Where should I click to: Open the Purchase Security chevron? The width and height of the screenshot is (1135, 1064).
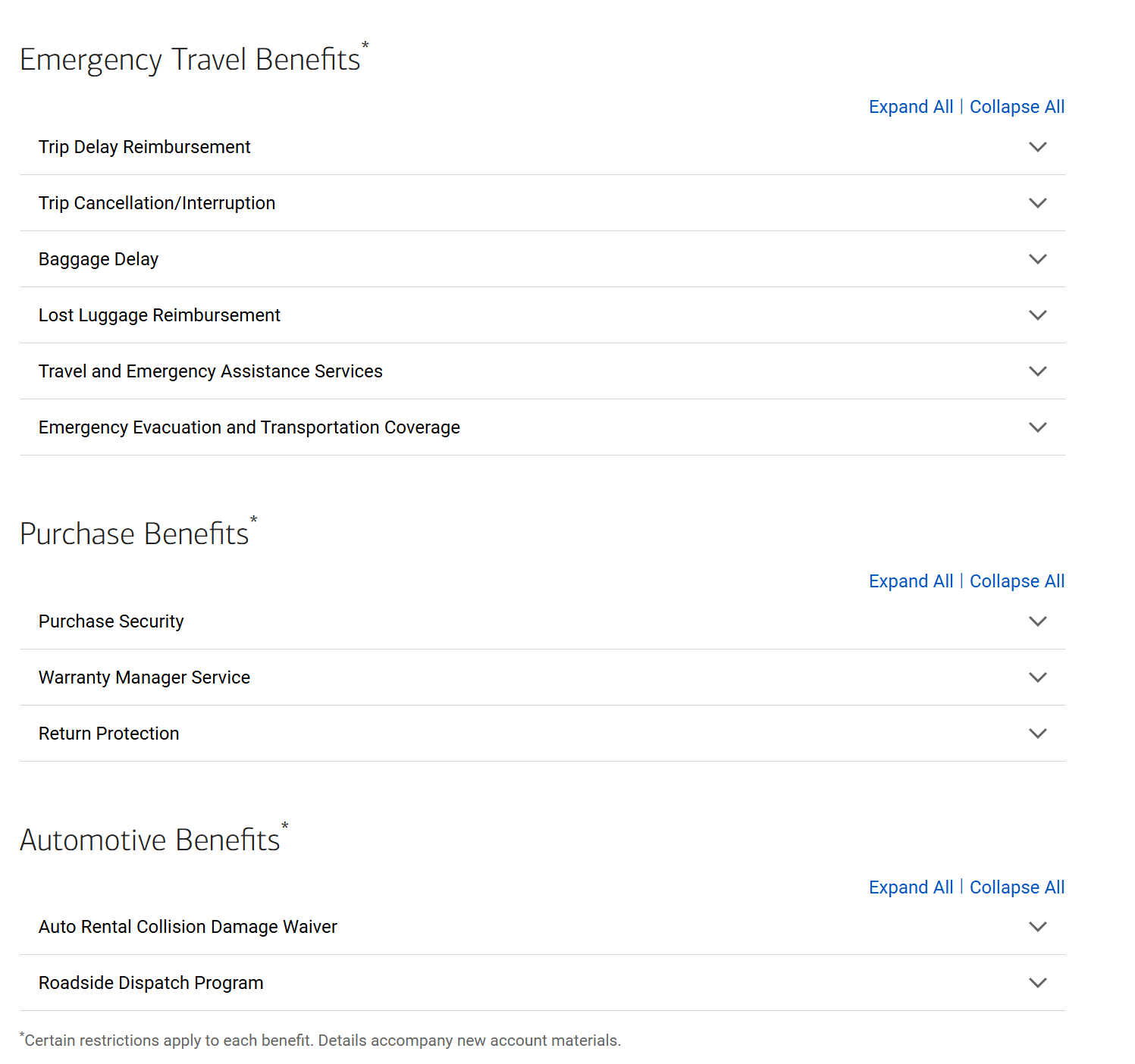click(1037, 621)
